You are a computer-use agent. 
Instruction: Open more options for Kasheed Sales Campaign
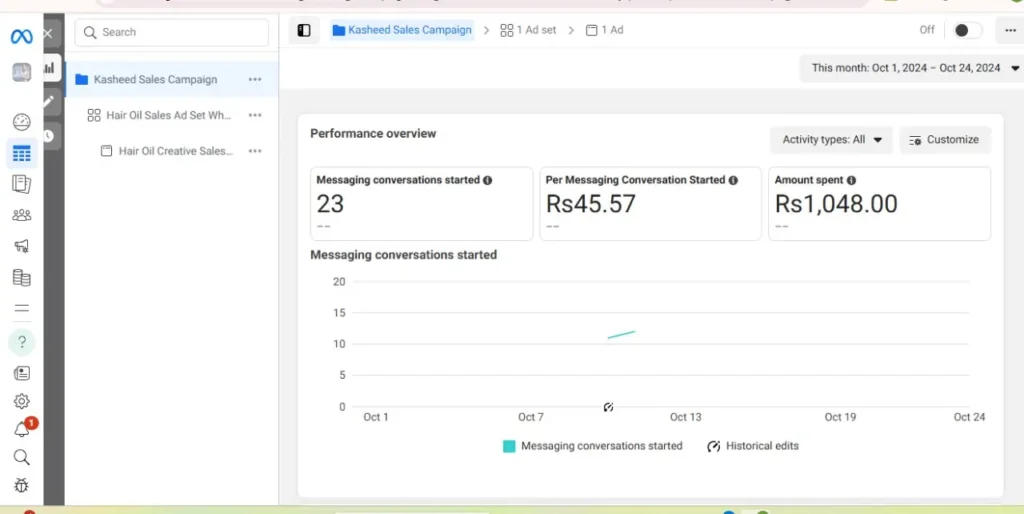(x=255, y=79)
